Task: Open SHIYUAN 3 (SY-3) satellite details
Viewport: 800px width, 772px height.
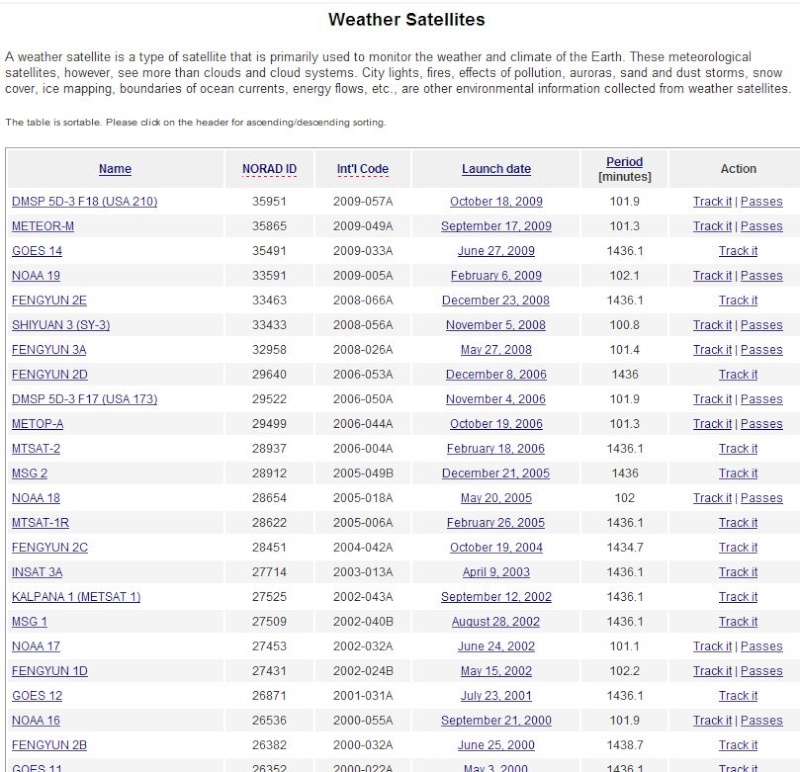Action: 61,325
